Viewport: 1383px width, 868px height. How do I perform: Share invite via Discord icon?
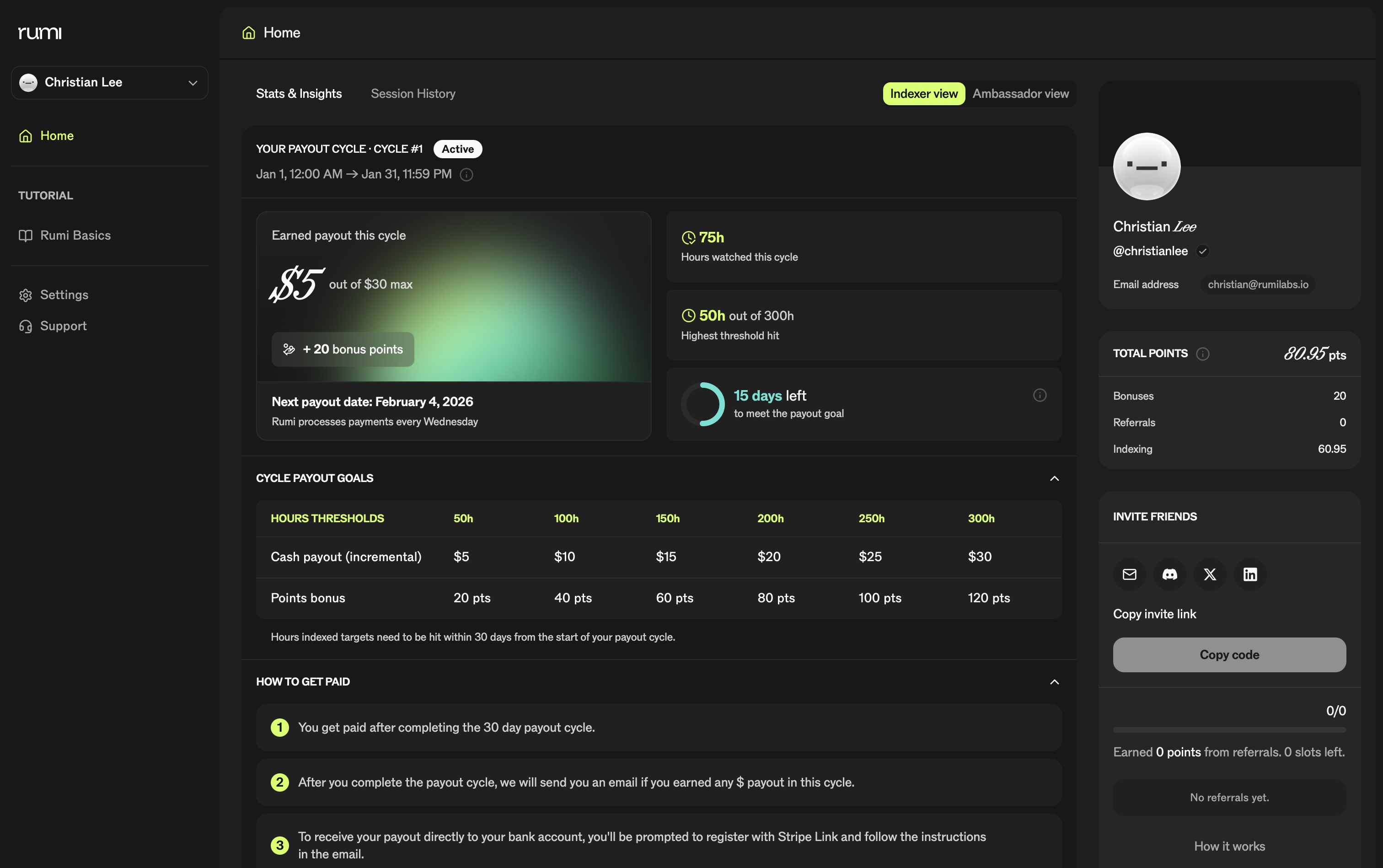(x=1169, y=574)
